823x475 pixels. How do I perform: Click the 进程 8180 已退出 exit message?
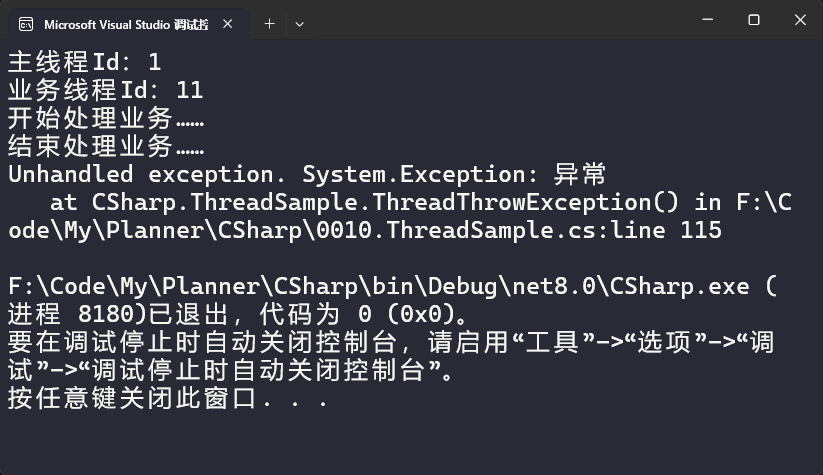[x=237, y=314]
